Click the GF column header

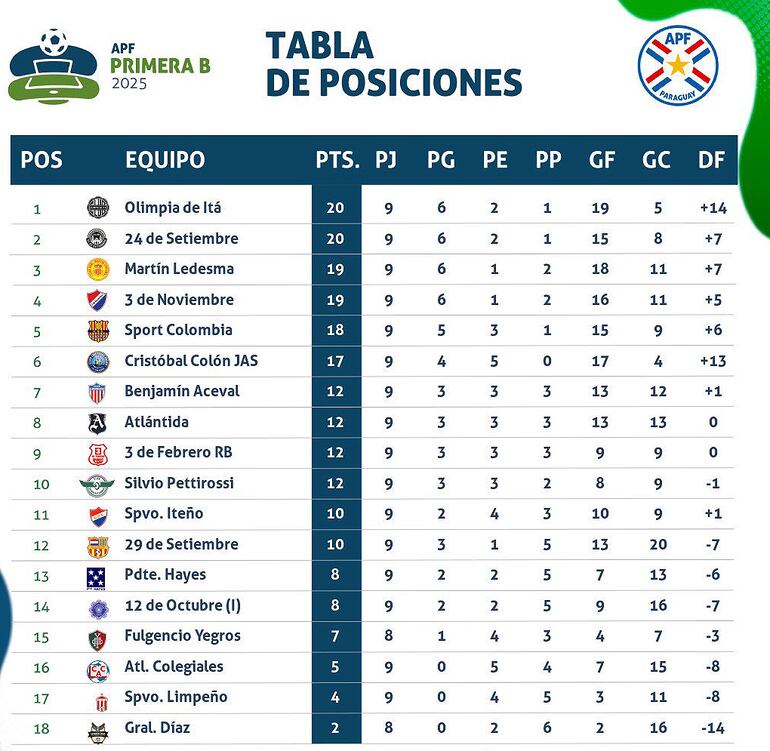coord(602,160)
